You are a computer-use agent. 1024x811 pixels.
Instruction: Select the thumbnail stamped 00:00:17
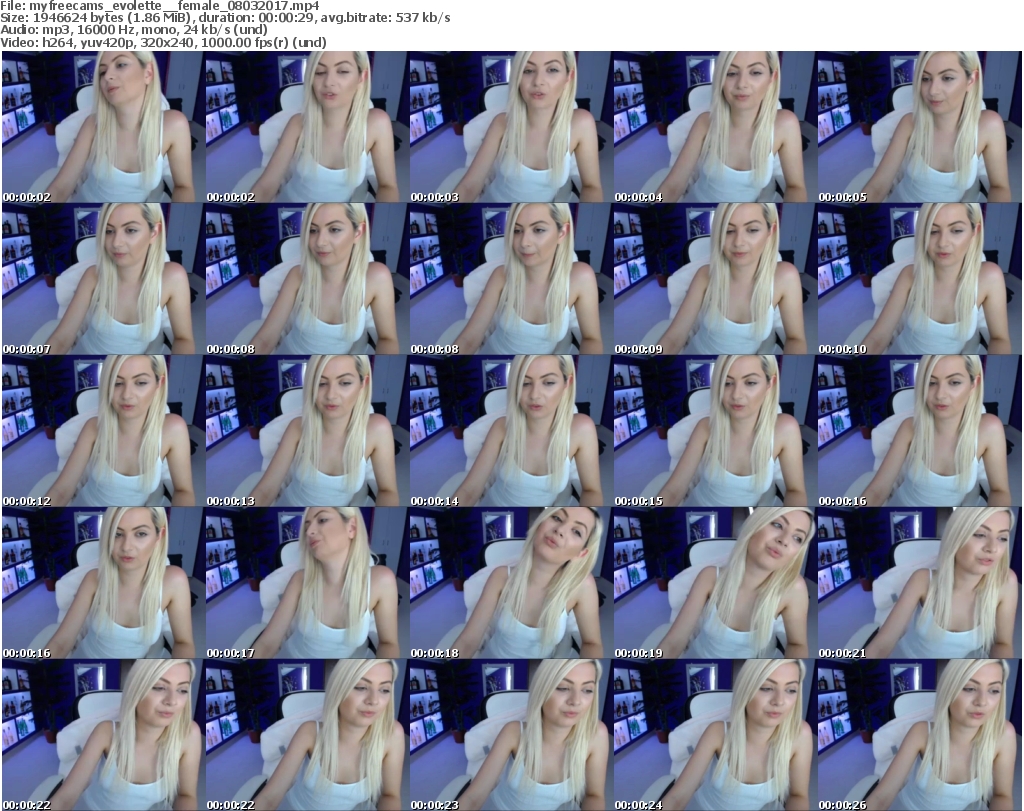(307, 583)
